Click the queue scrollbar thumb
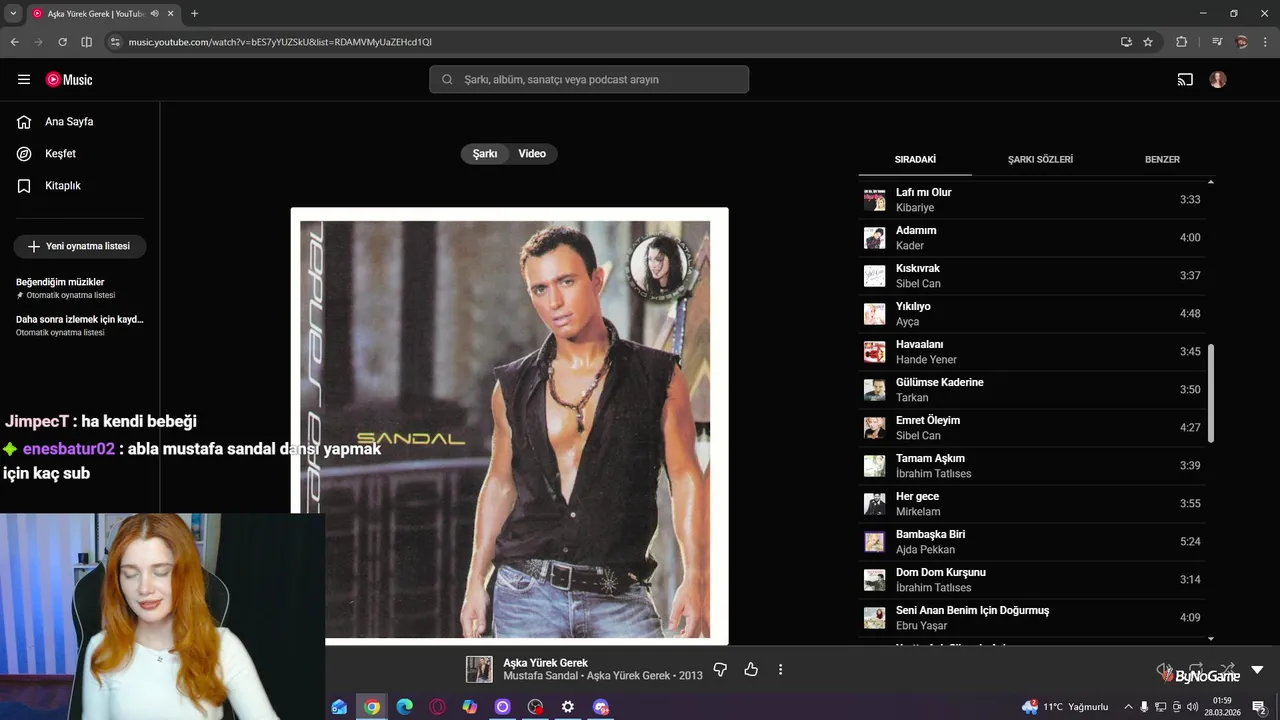1280x720 pixels. point(1211,394)
